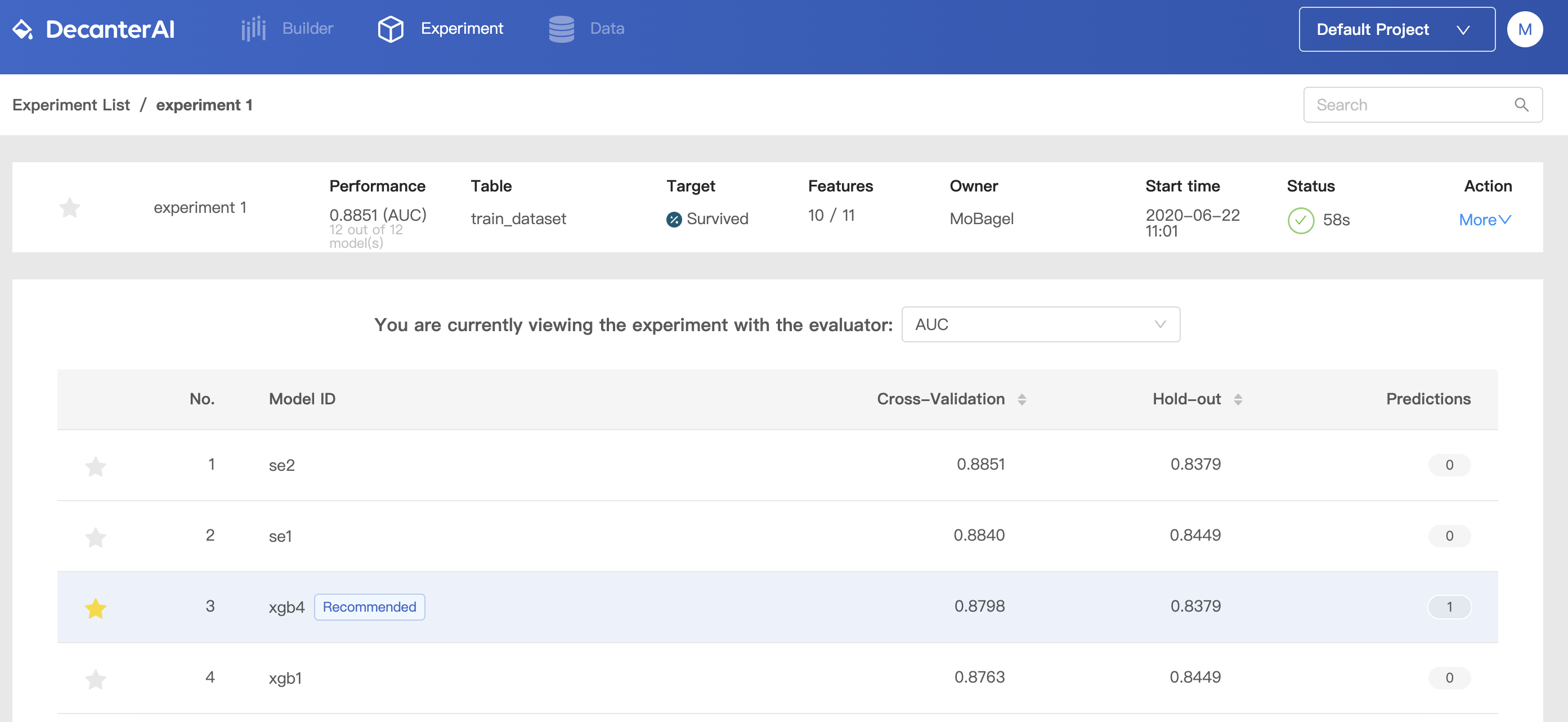Open the AUC evaluator dropdown
Viewport: 1568px width, 722px height.
[x=1040, y=324]
